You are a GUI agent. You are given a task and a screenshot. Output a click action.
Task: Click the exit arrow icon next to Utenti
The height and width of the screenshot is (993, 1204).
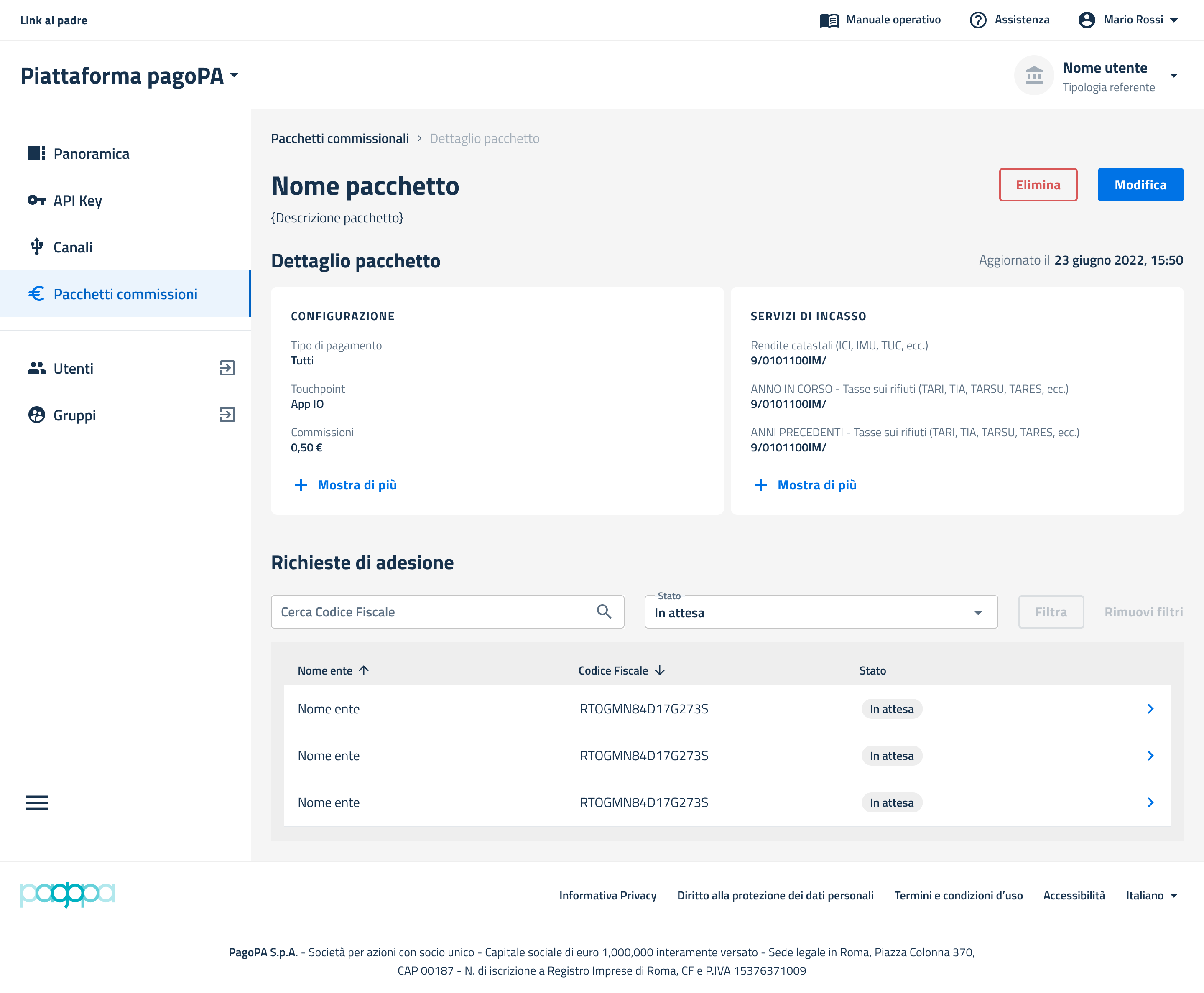(x=227, y=368)
